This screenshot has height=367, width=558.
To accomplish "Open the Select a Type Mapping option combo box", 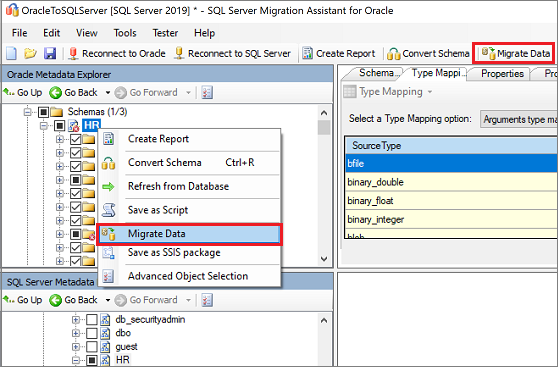I will click(519, 119).
